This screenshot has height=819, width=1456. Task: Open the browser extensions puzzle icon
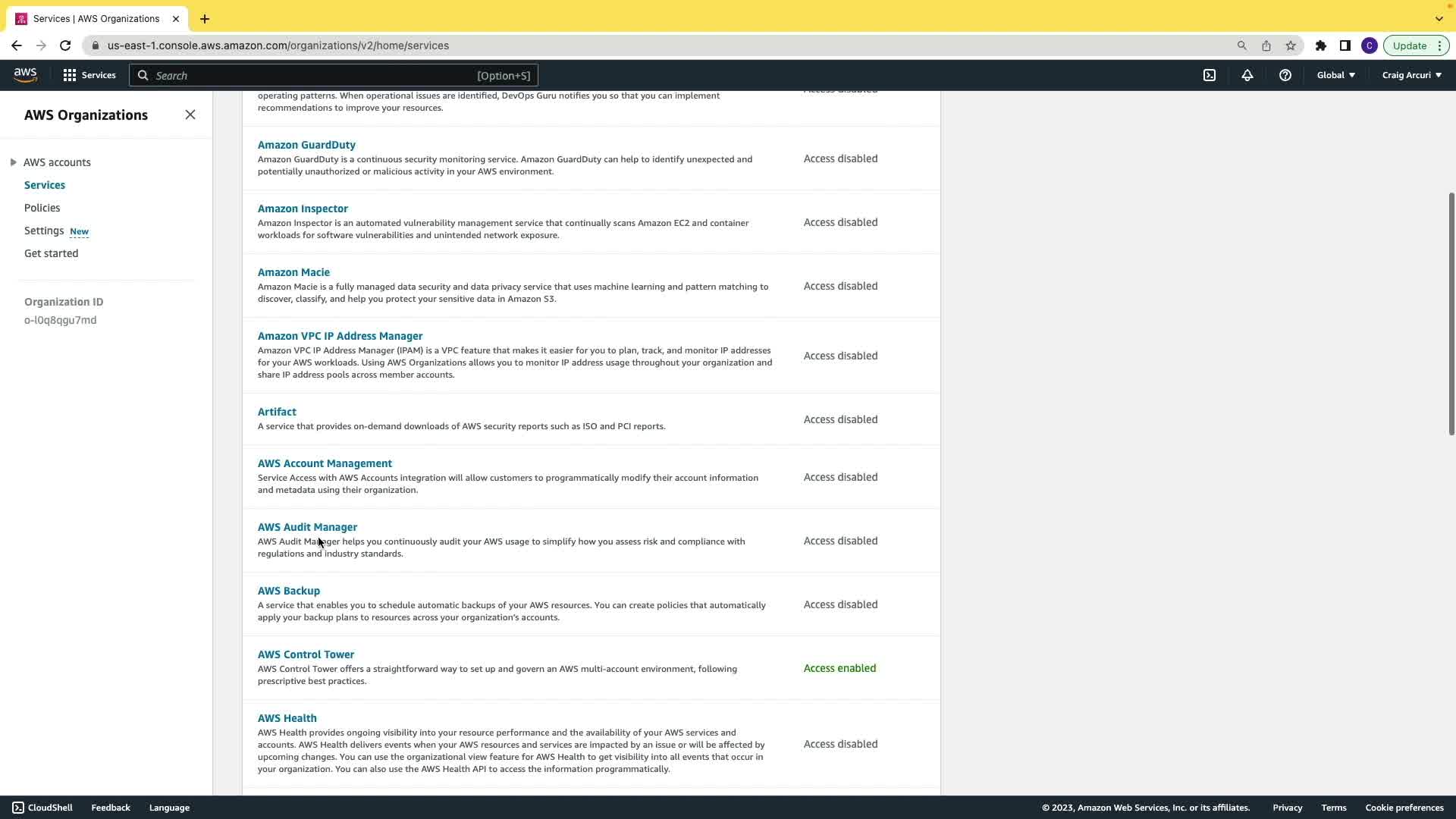tap(1321, 45)
